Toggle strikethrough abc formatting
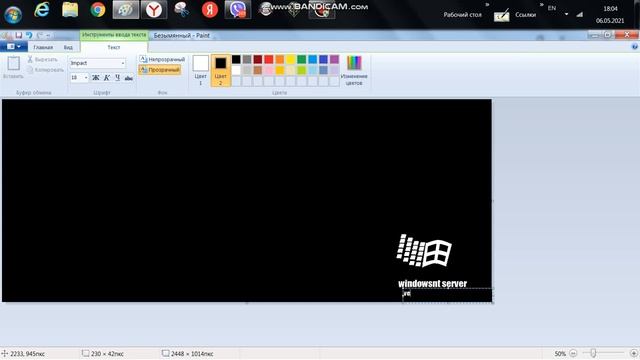The width and height of the screenshot is (640, 360). click(x=129, y=78)
